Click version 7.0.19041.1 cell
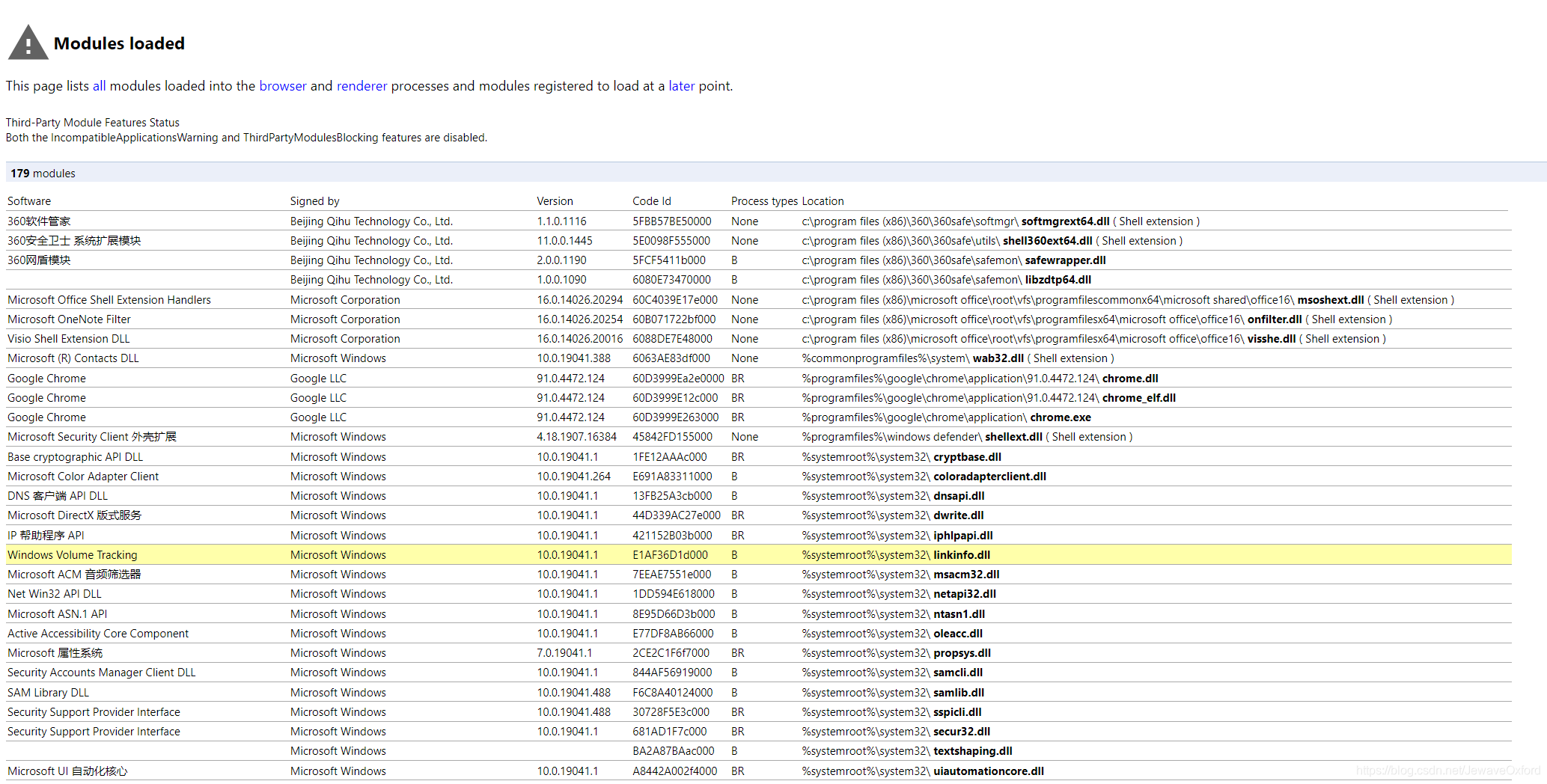 [x=564, y=653]
